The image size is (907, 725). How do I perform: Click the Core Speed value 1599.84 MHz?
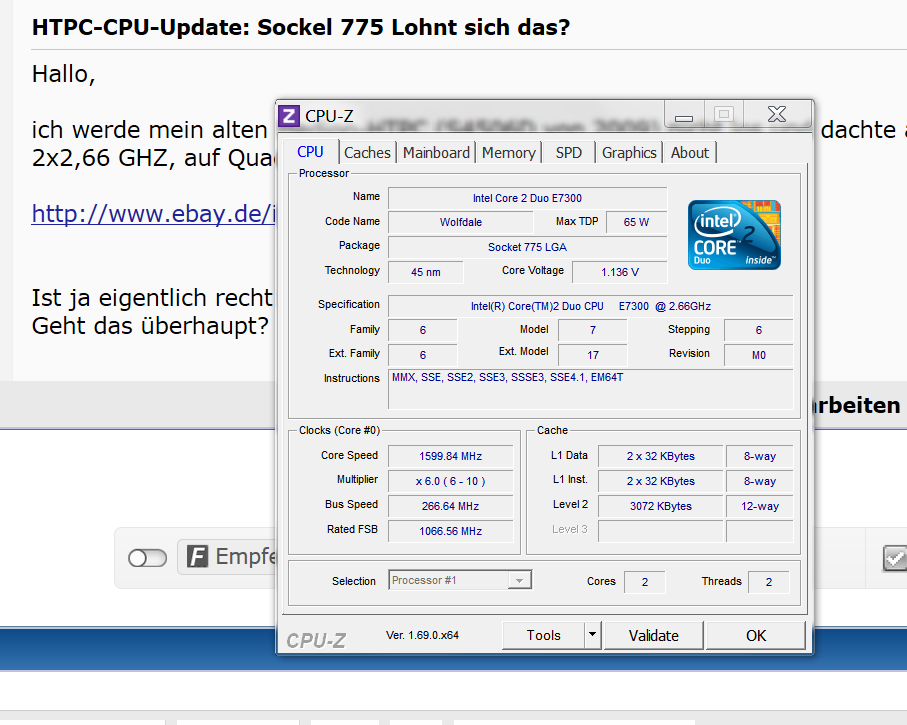(x=451, y=456)
